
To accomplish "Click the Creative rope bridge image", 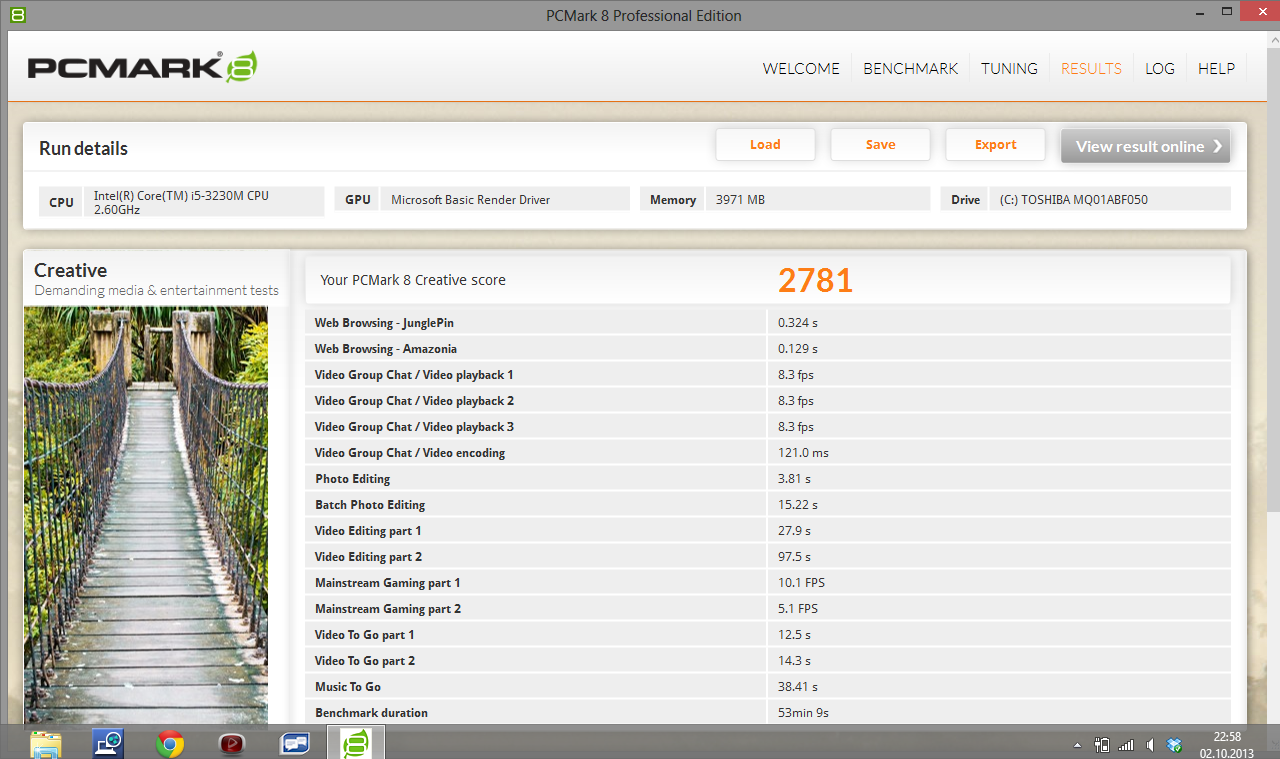I will (146, 515).
